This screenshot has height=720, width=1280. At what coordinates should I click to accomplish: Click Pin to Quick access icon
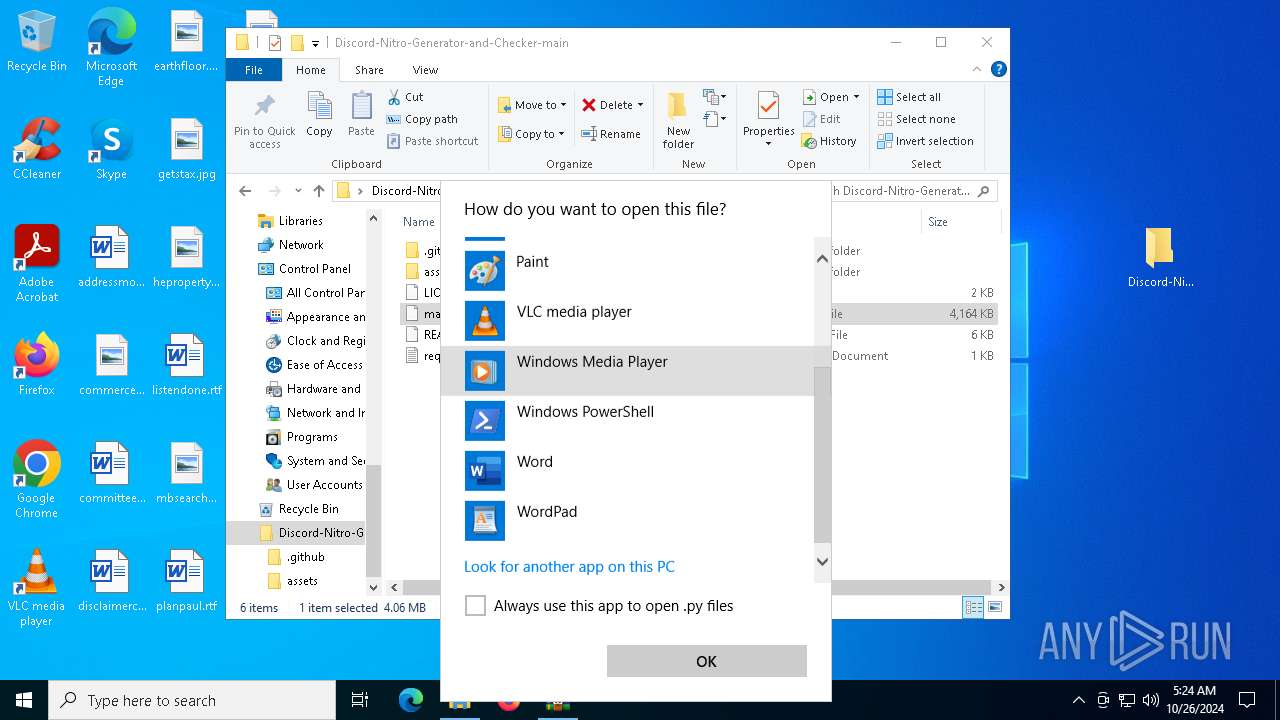(x=264, y=120)
